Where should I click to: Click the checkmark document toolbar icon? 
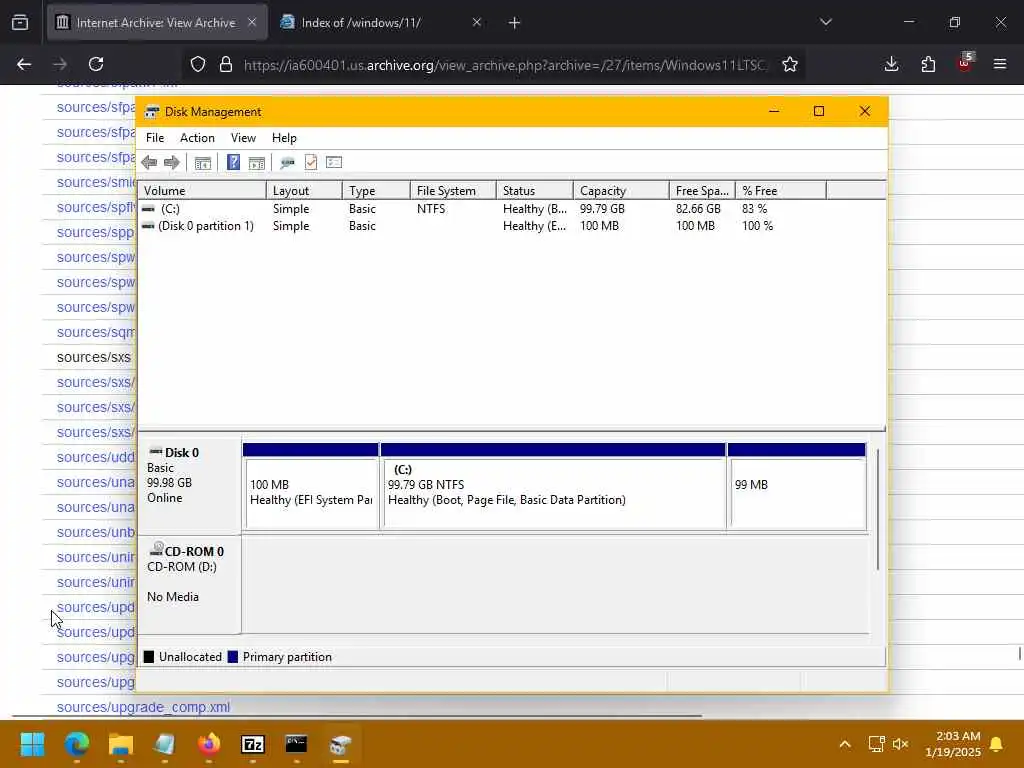point(311,162)
